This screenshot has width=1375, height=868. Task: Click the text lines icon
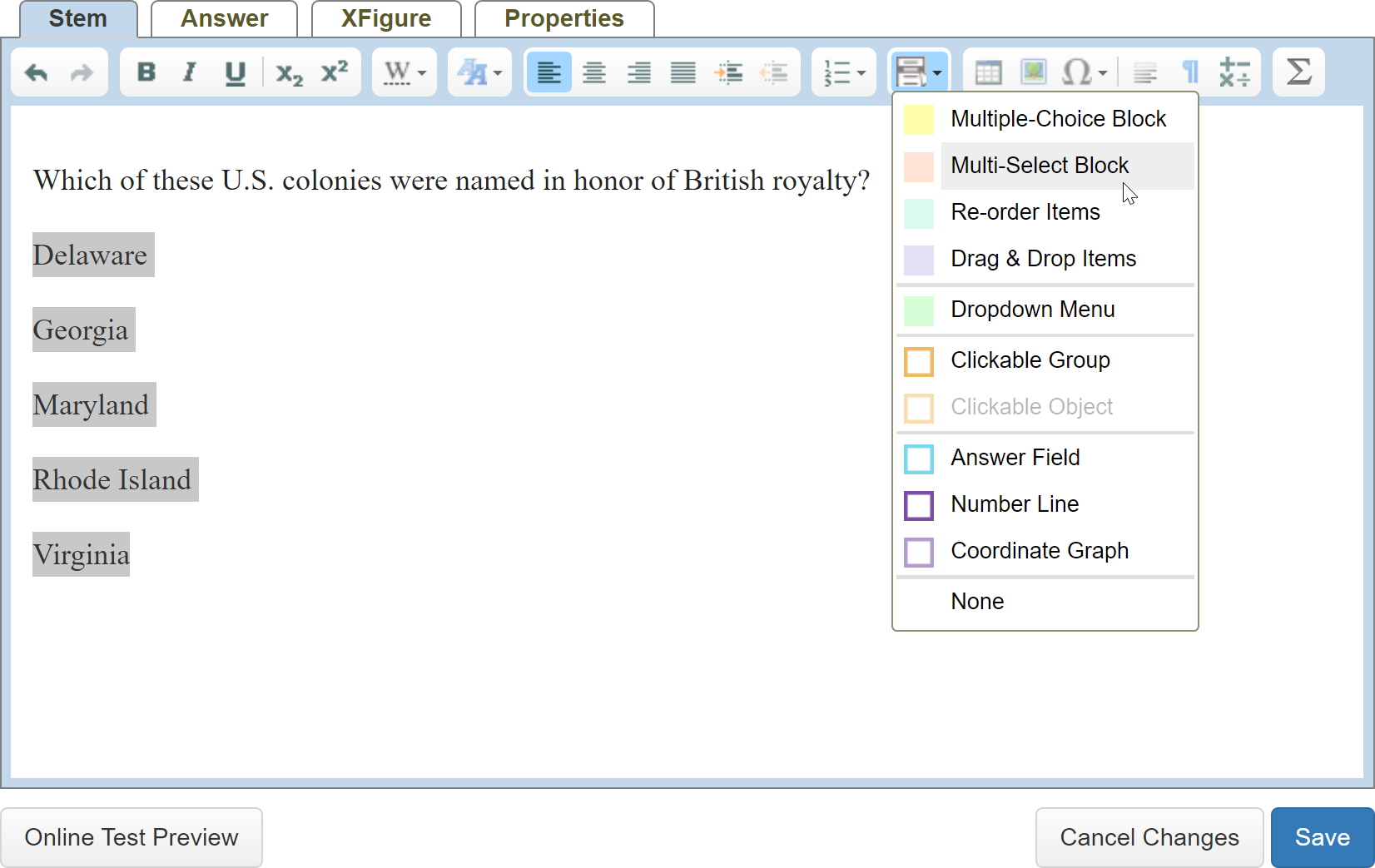tap(1145, 73)
